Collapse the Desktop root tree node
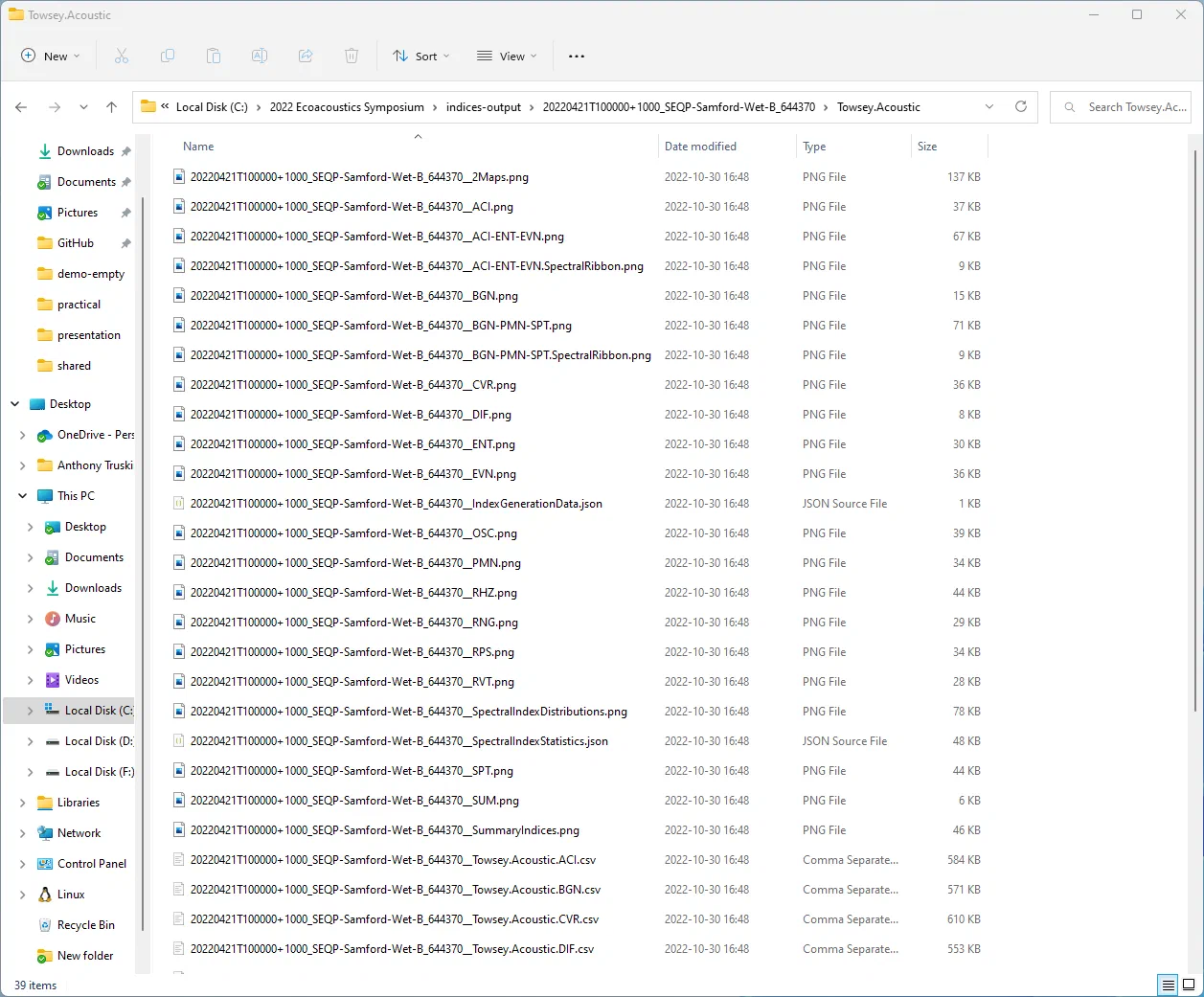The image size is (1204, 997). point(14,404)
